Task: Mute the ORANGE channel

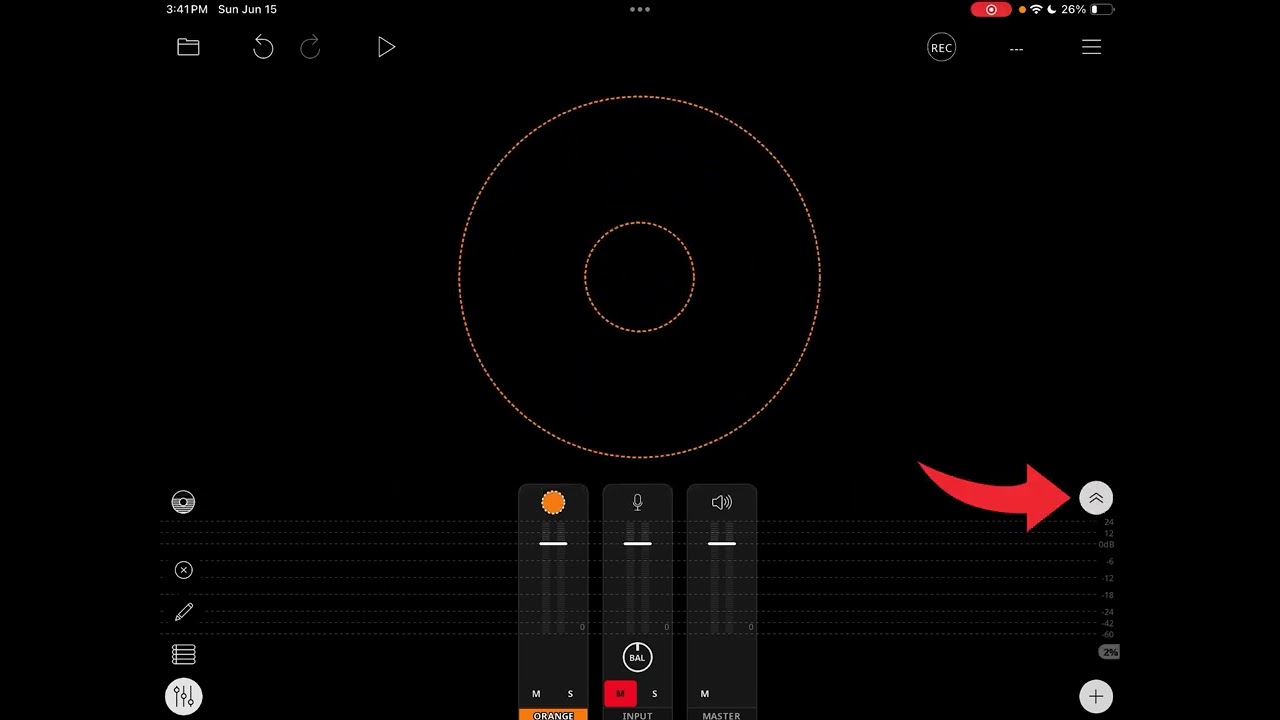Action: tap(536, 694)
